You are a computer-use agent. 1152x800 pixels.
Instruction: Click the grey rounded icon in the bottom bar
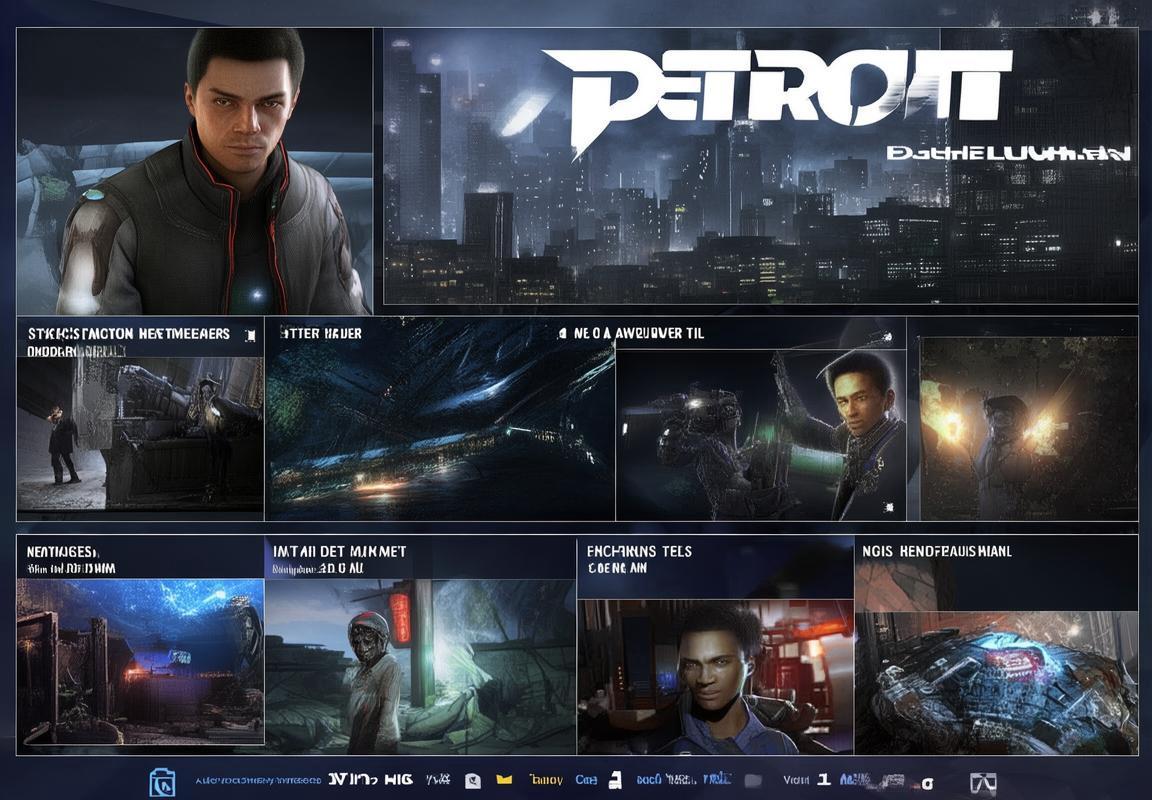(753, 780)
